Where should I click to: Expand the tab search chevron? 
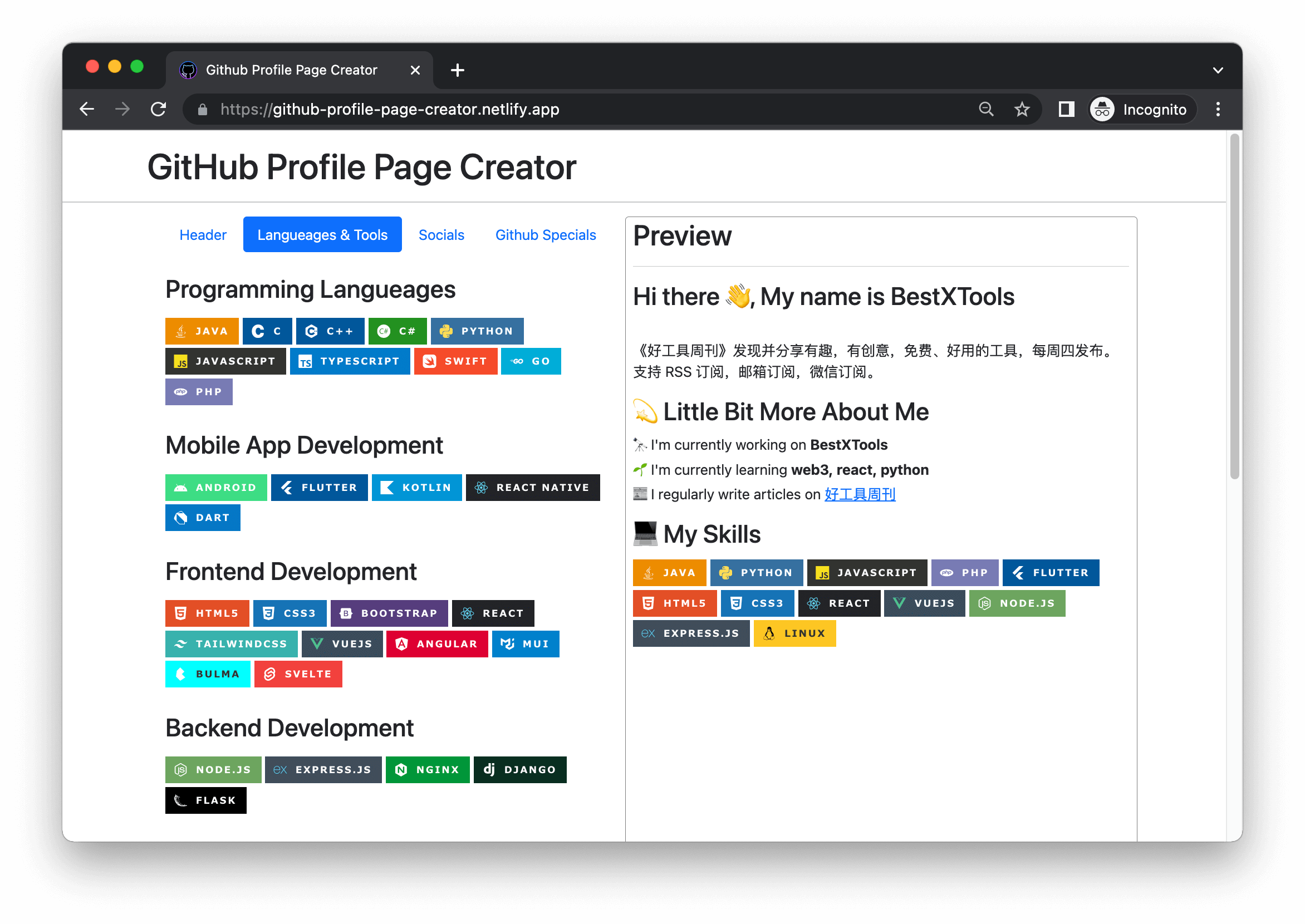(x=1218, y=71)
